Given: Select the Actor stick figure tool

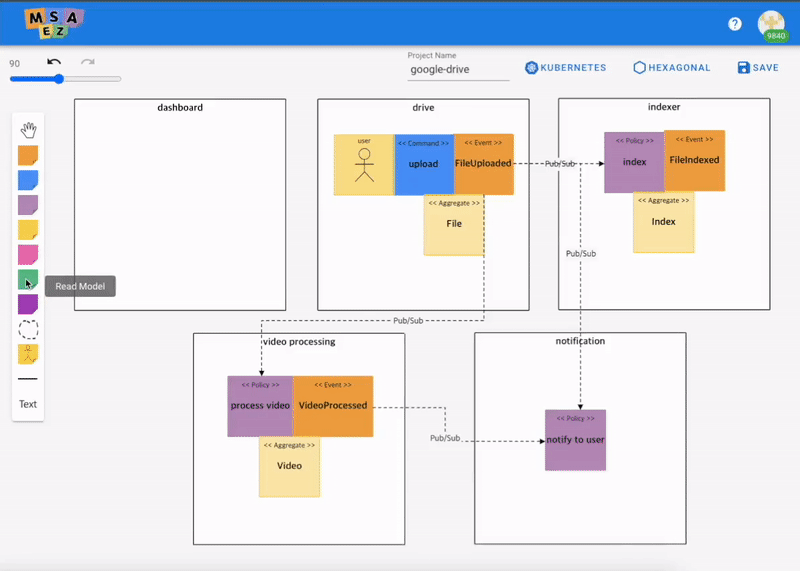Looking at the screenshot, I should click(x=28, y=354).
